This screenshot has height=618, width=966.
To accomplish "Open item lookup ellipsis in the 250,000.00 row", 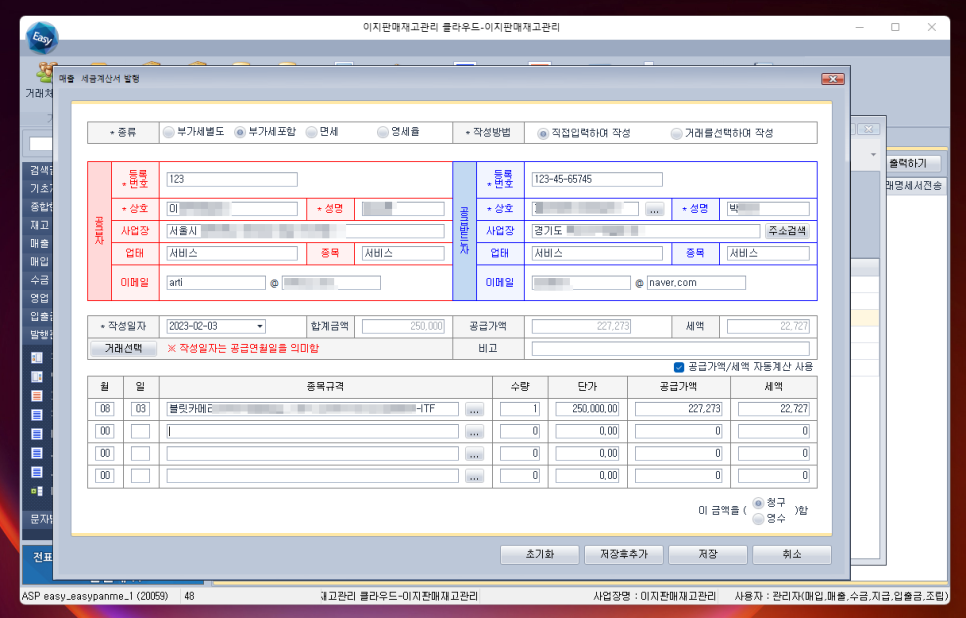I will tap(474, 409).
